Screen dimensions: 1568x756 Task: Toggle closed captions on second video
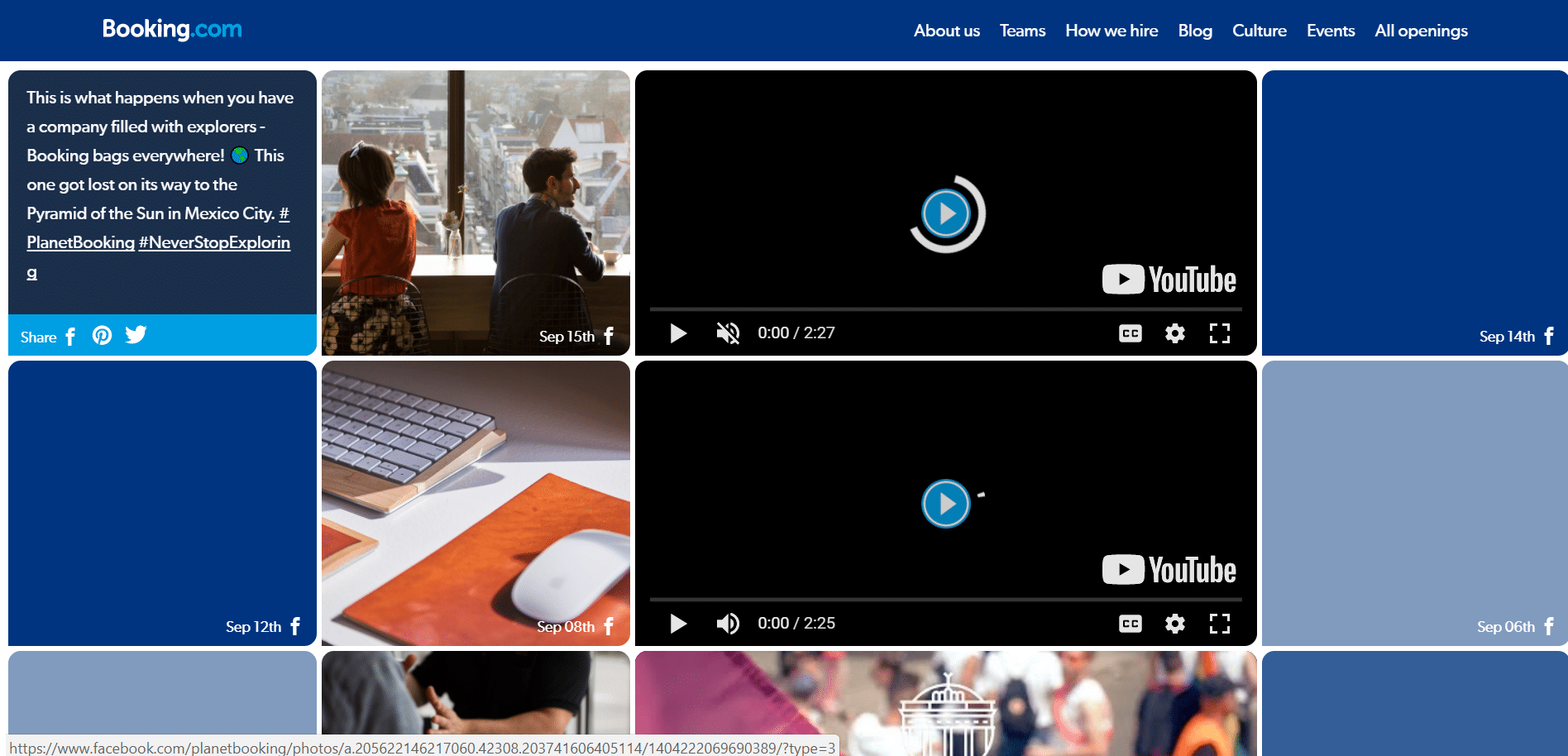[x=1130, y=624]
